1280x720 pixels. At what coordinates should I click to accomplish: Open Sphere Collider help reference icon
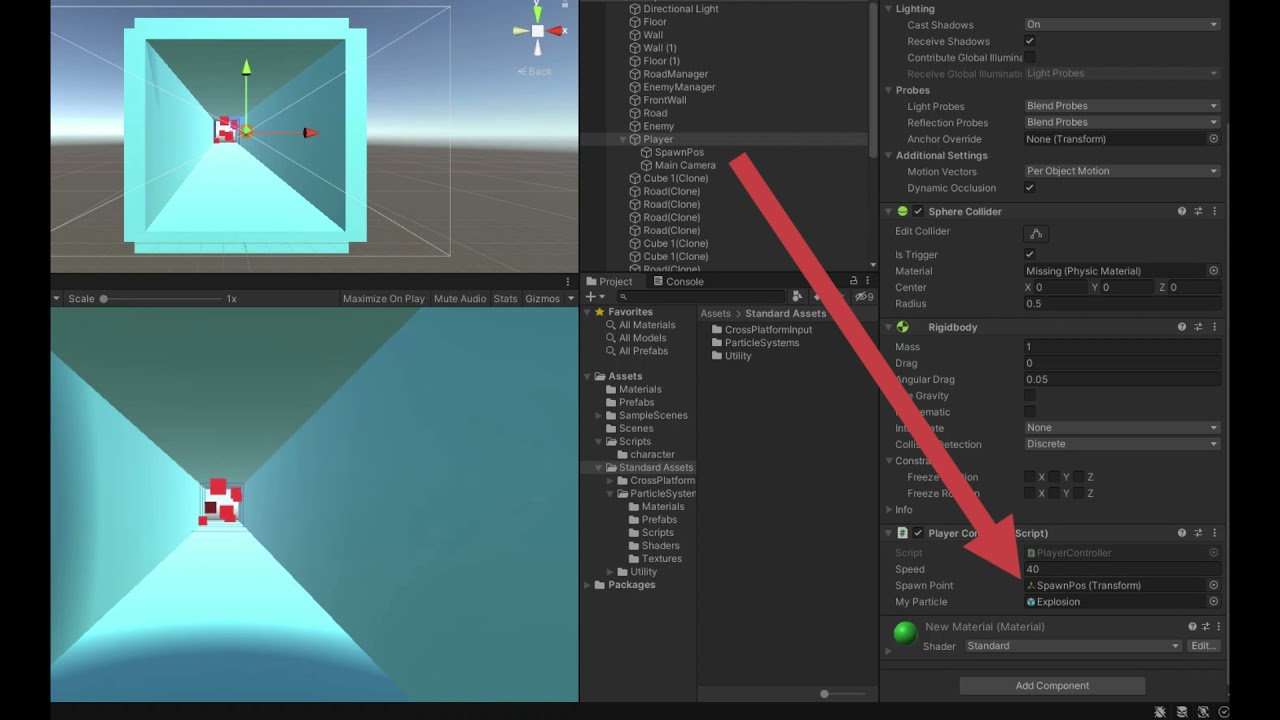1182,212
